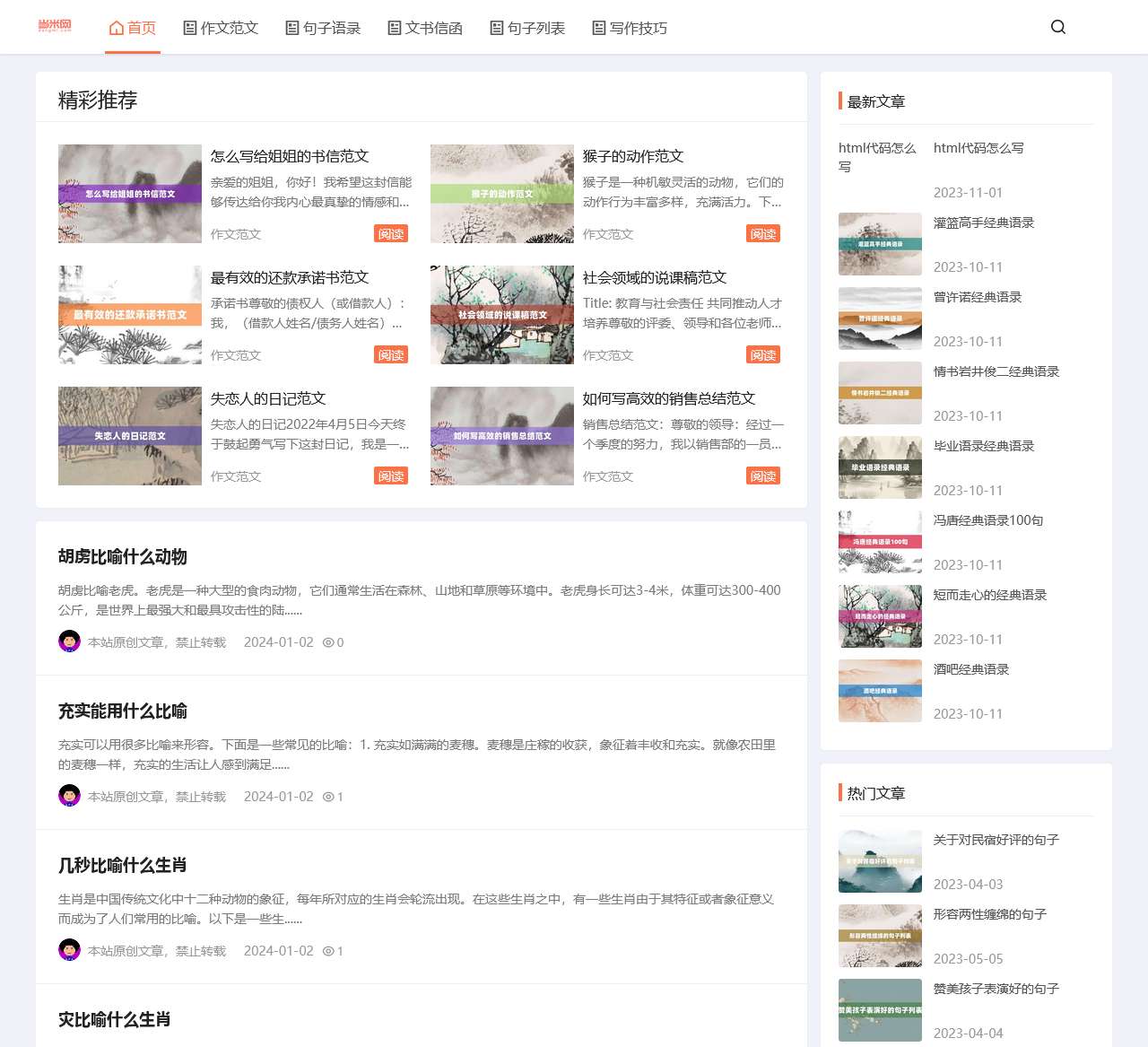
Task: Click view count eye icon under 几秒比喻什么生肖
Action: tap(328, 951)
